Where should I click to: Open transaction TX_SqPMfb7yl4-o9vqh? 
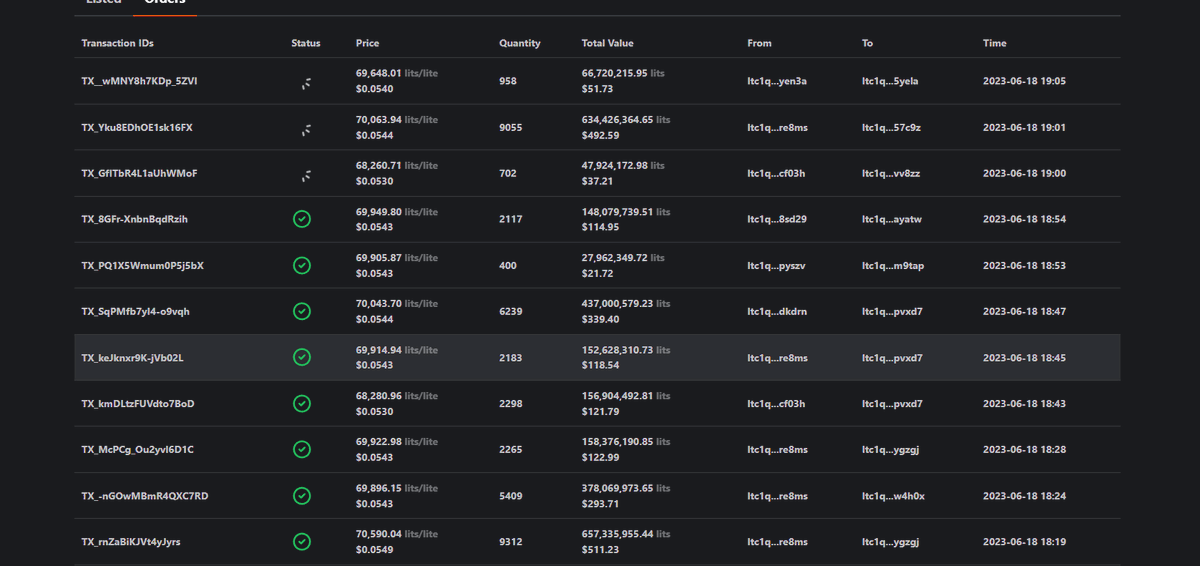135,311
